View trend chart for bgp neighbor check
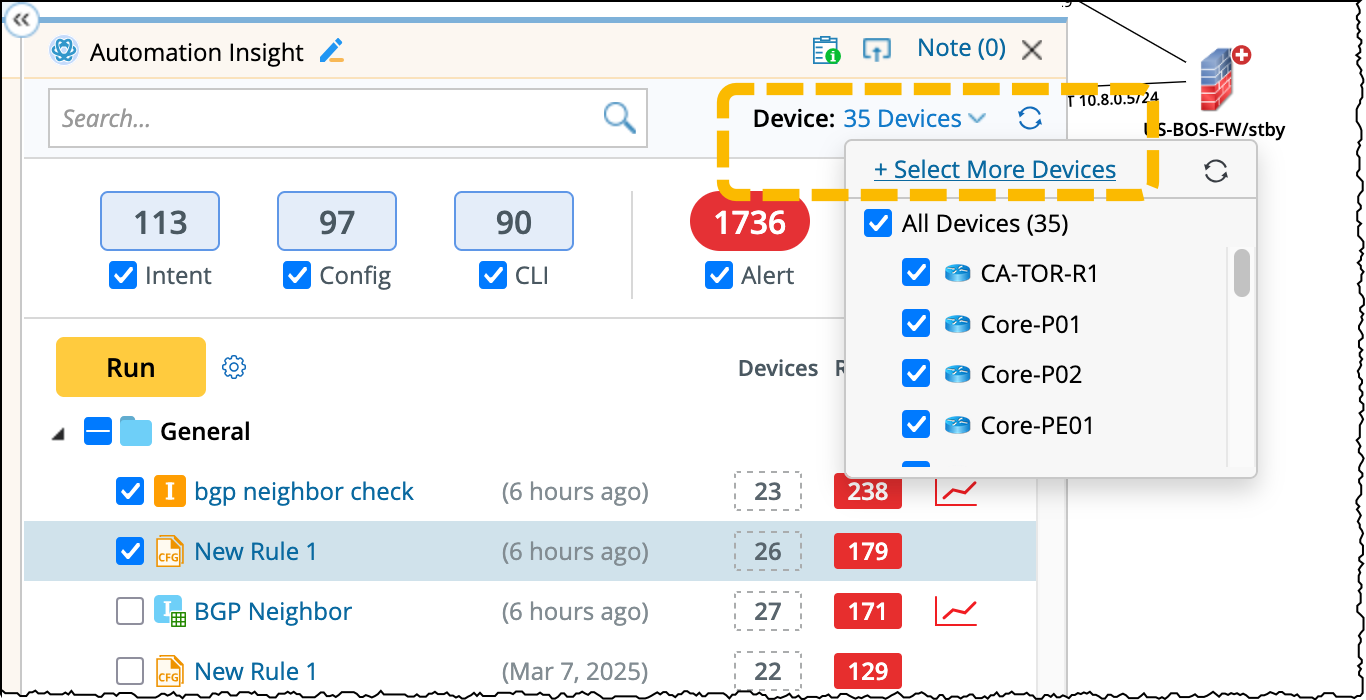This screenshot has width=1366, height=700. pos(955,492)
